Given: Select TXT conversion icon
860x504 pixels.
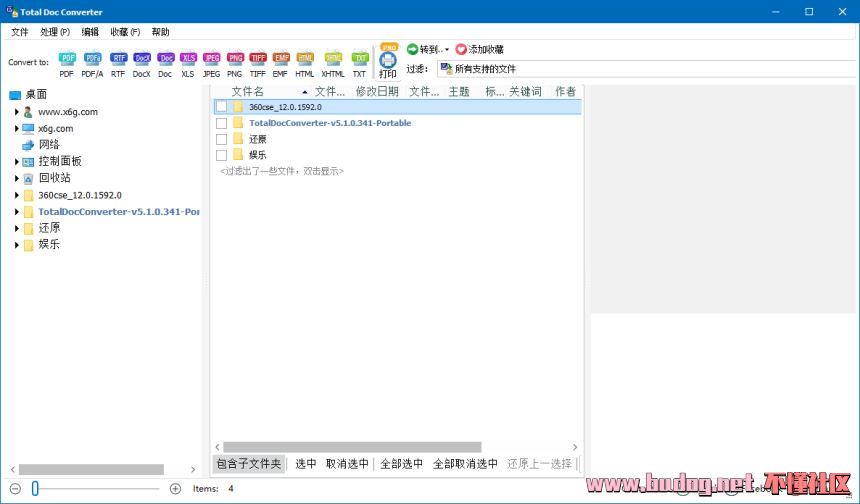Looking at the screenshot, I should [x=359, y=59].
